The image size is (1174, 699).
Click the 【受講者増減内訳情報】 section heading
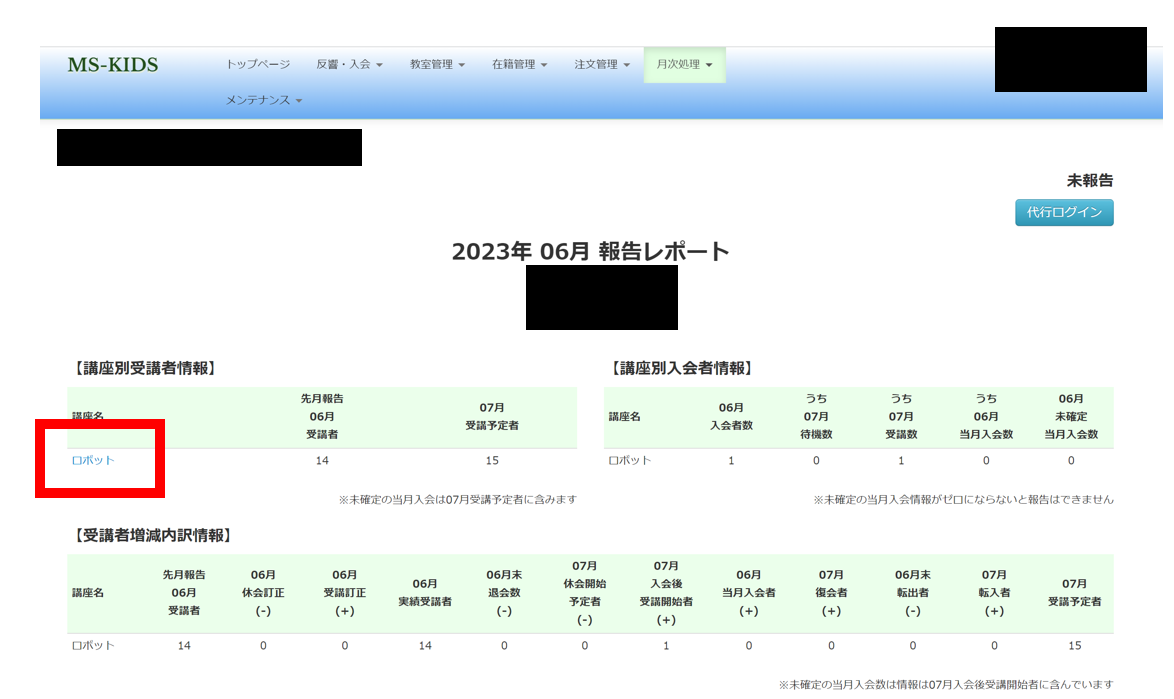coord(152,536)
